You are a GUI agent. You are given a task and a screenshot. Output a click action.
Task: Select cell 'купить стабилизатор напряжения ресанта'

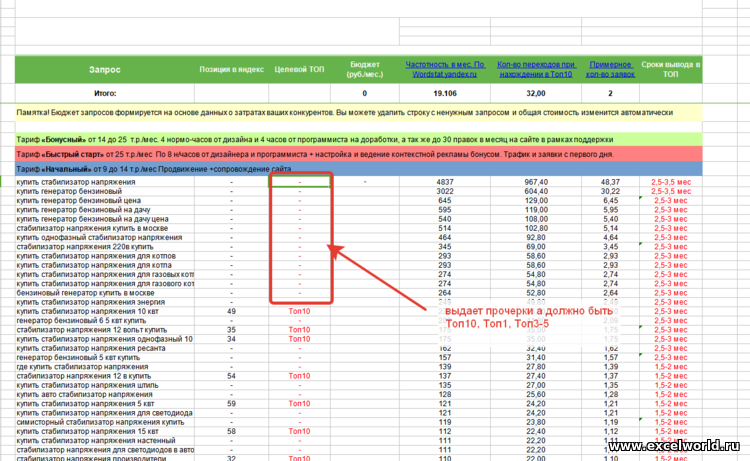tap(105, 348)
